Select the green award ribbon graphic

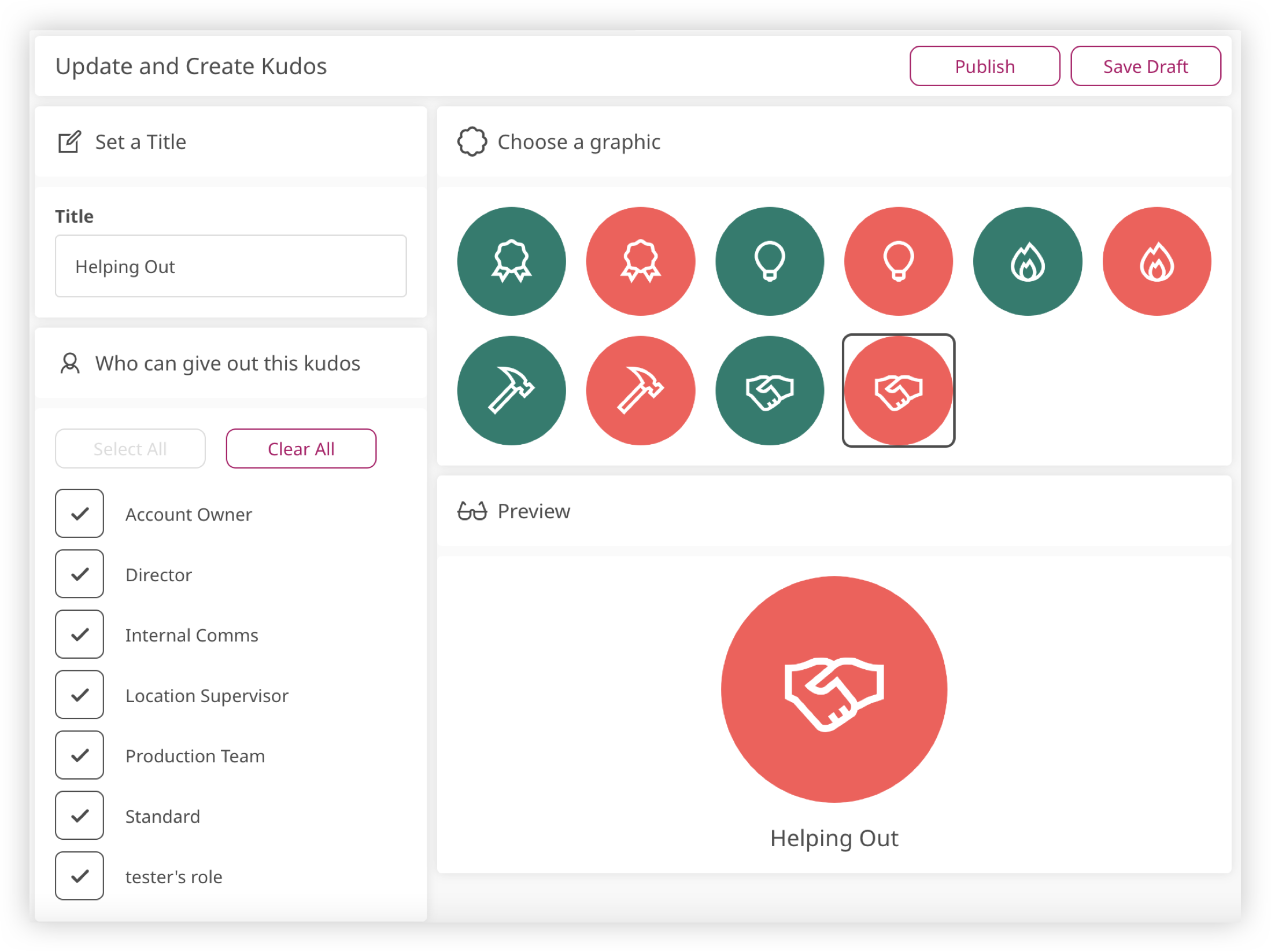point(511,261)
